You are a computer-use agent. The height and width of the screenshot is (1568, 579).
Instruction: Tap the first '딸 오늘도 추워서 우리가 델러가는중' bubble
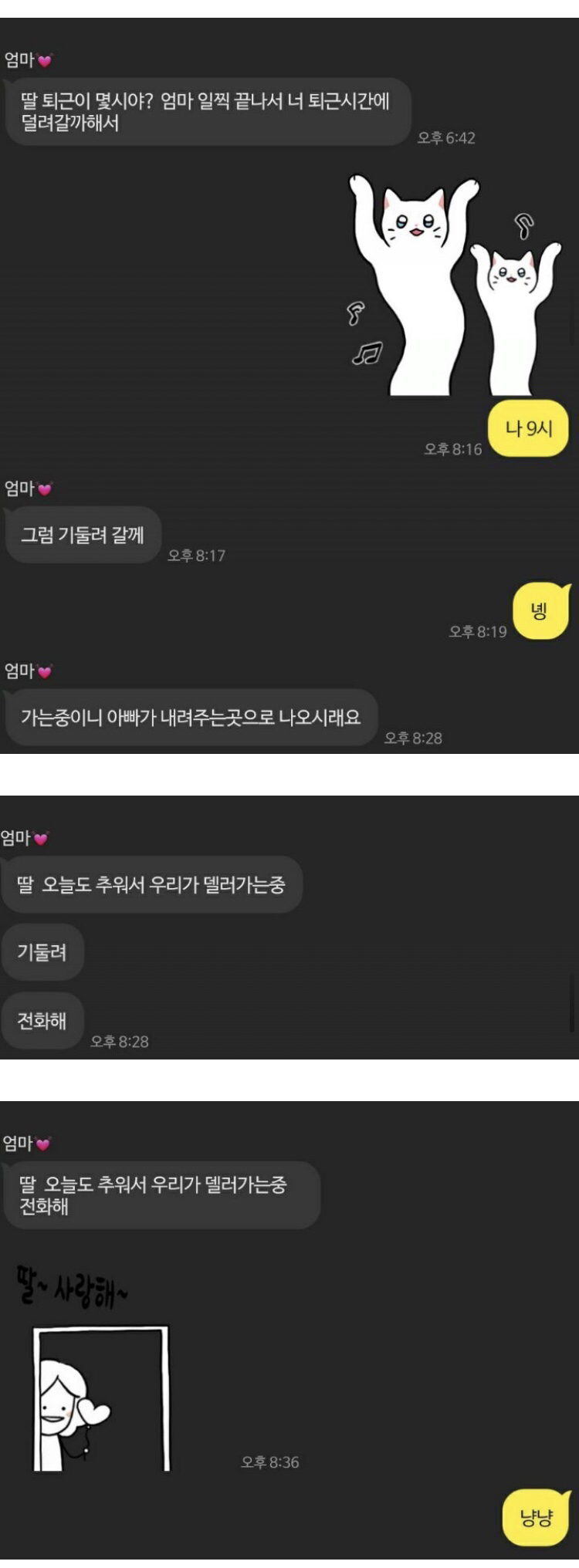pyautogui.click(x=151, y=884)
